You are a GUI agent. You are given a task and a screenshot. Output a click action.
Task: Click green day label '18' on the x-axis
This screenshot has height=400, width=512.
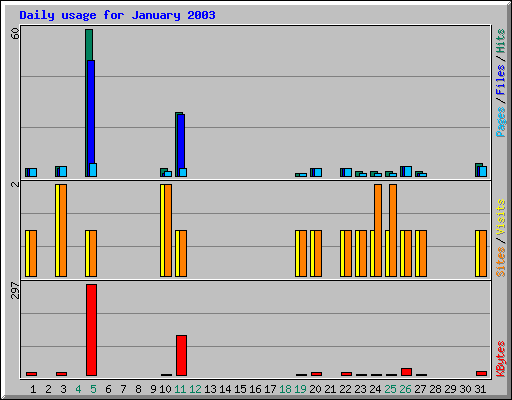pos(285,389)
